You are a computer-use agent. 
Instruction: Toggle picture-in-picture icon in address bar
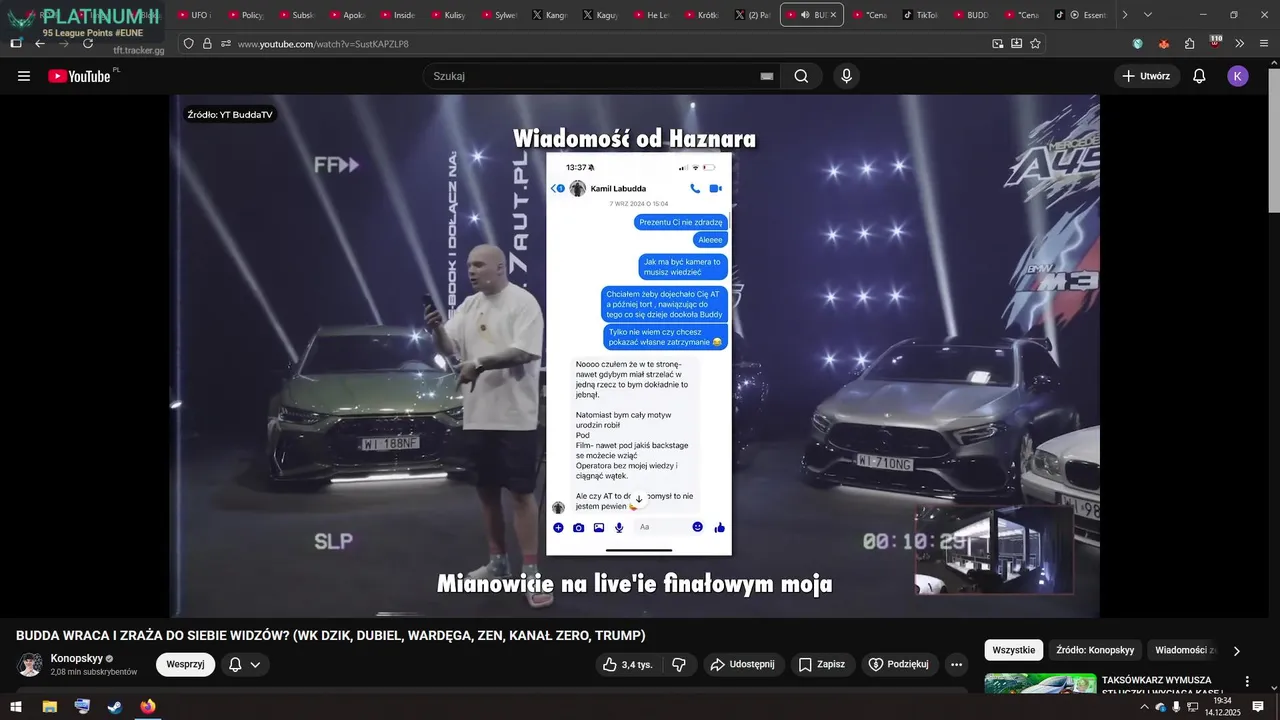(x=997, y=43)
